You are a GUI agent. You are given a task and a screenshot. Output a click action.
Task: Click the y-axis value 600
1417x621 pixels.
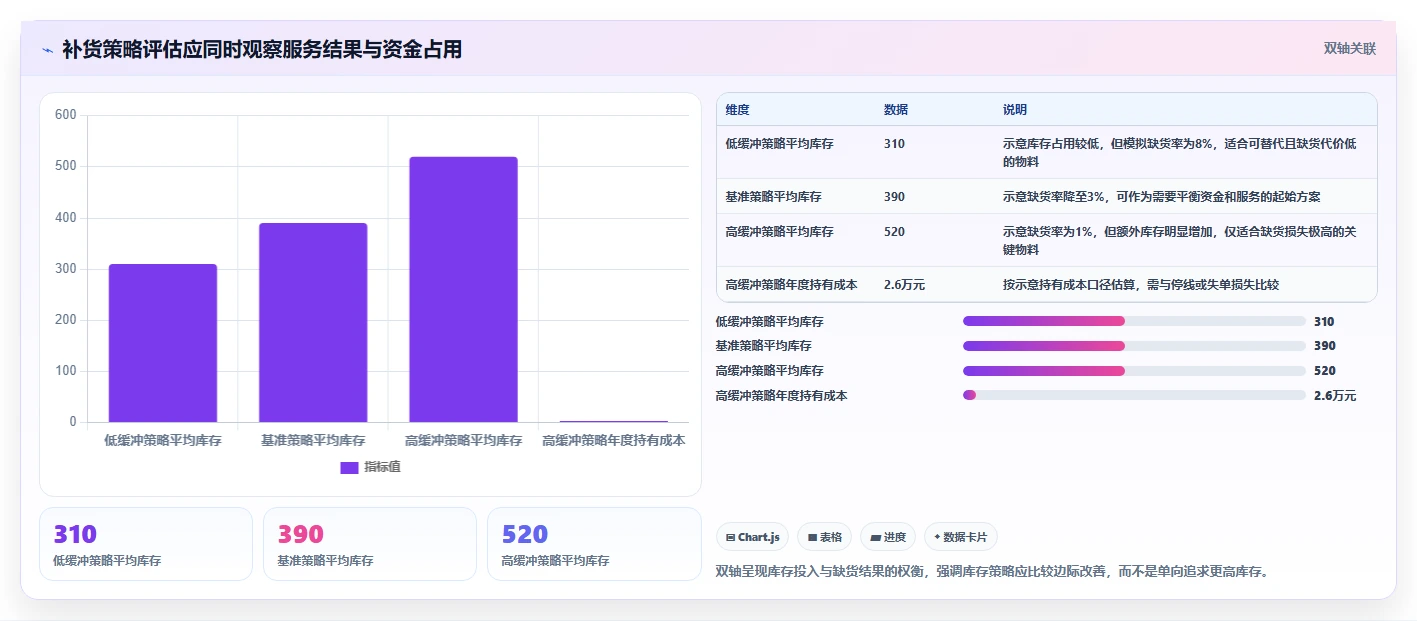click(66, 115)
